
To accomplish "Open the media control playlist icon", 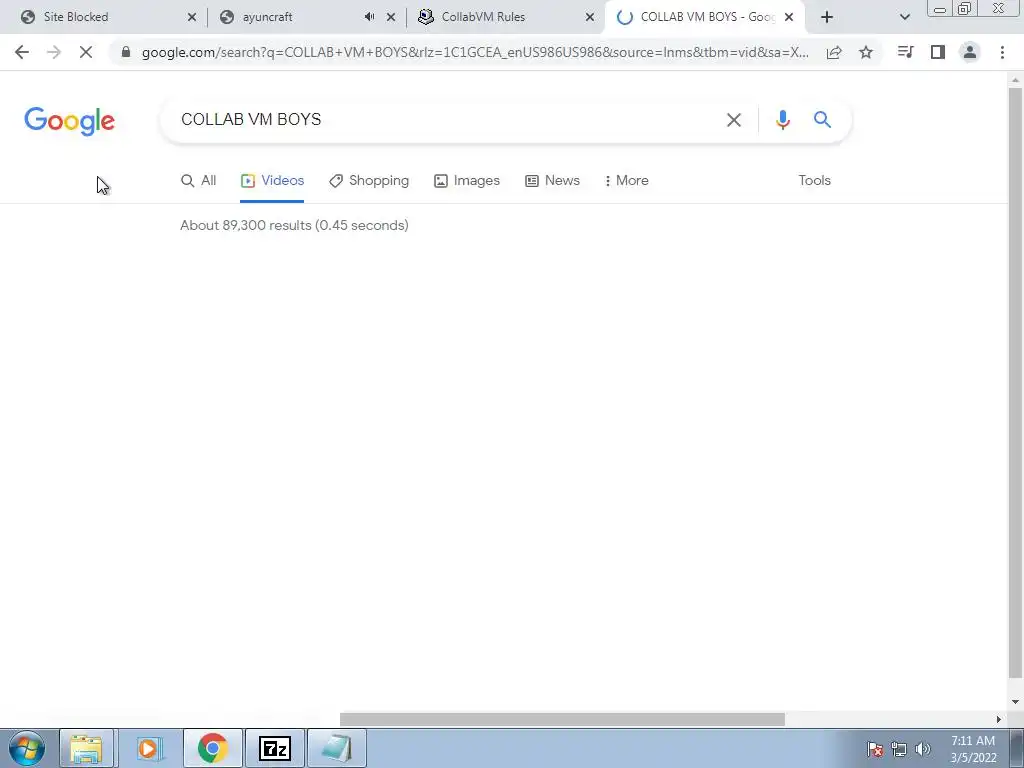I will click(905, 52).
